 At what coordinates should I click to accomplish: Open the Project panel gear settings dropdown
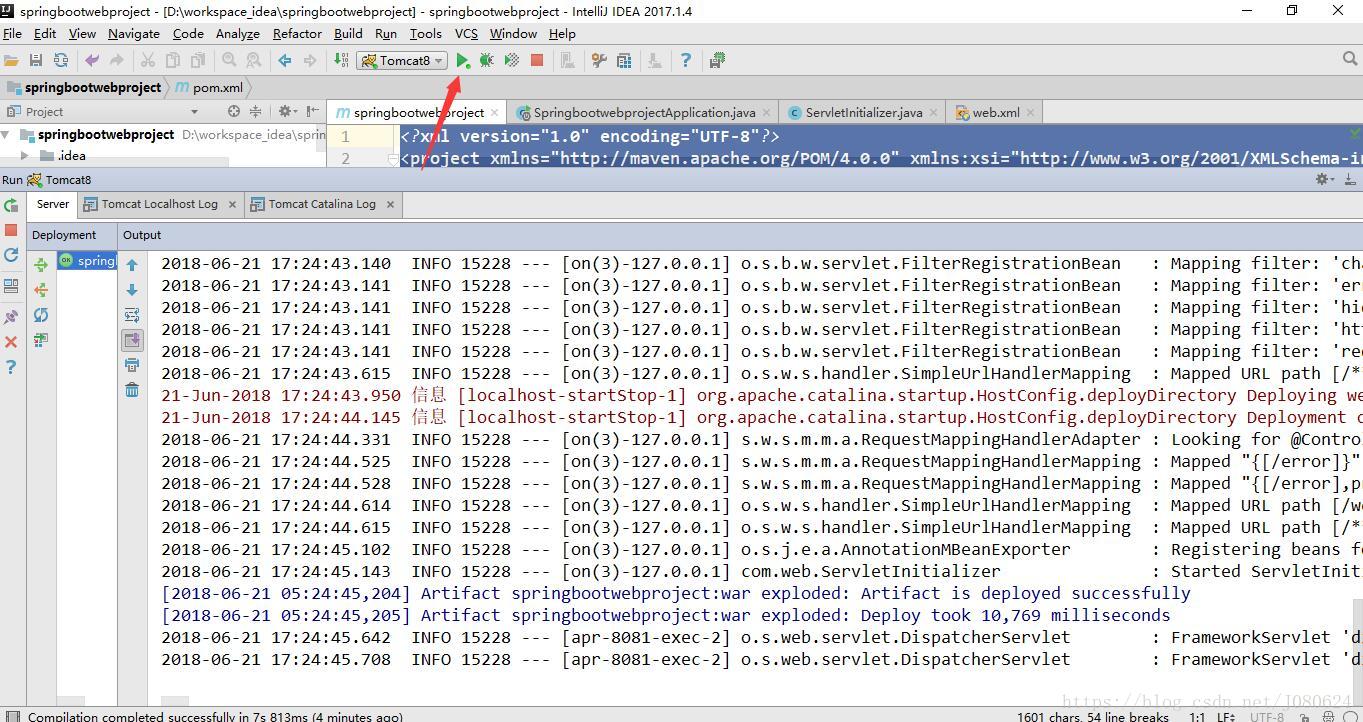click(287, 111)
